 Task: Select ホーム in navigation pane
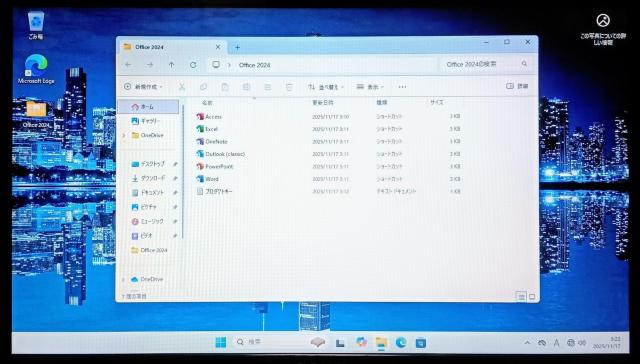click(x=149, y=107)
